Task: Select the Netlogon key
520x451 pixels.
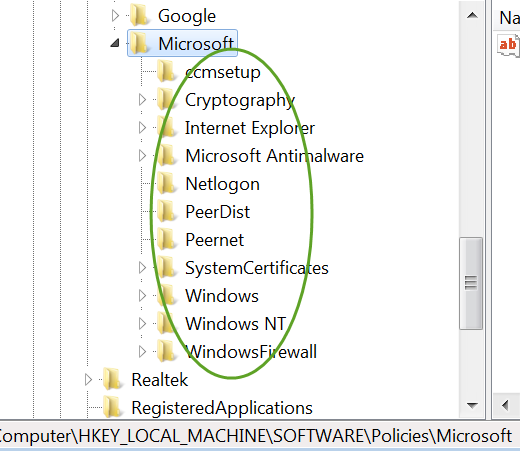Action: pyautogui.click(x=223, y=184)
